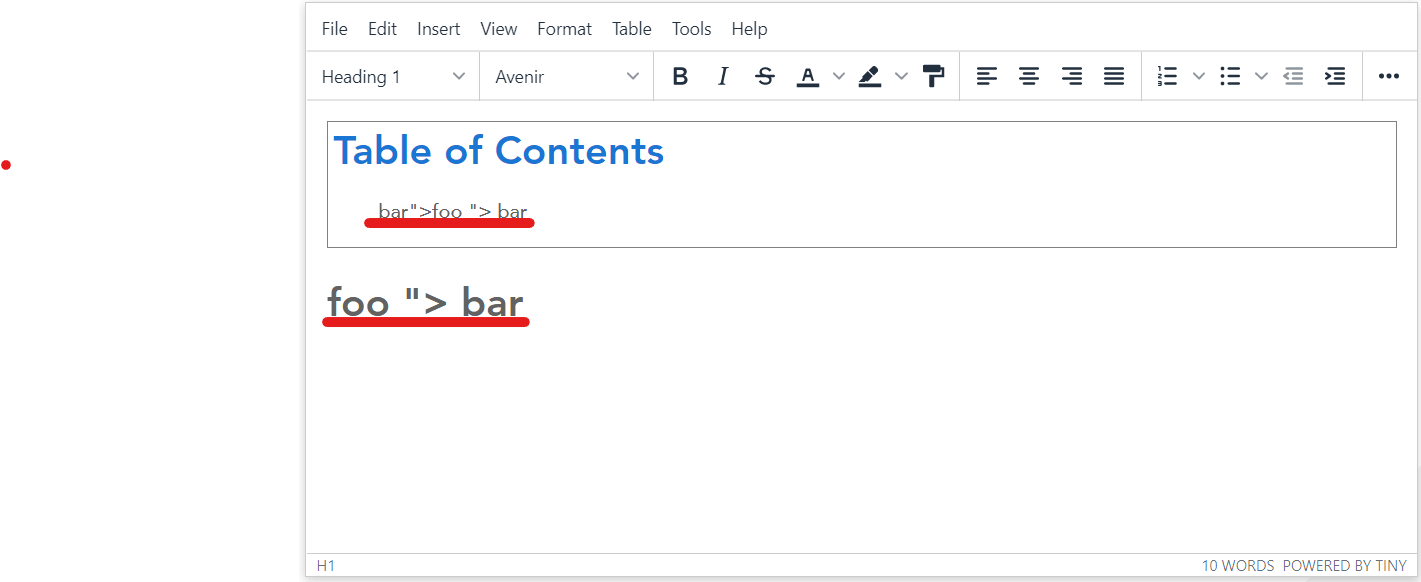Select the Format Painter tool
The height and width of the screenshot is (582, 1421).
pos(932,75)
